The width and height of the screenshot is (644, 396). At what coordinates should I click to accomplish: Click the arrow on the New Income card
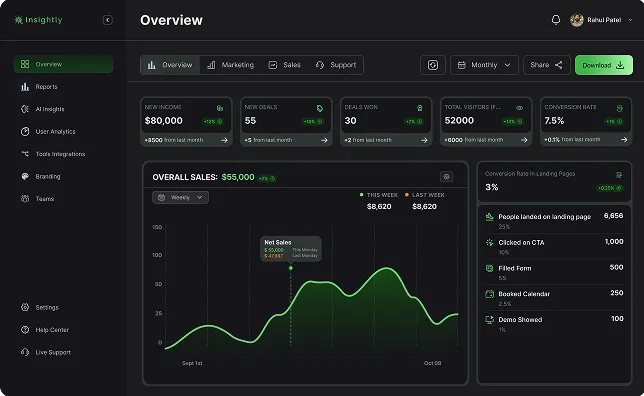pyautogui.click(x=224, y=140)
